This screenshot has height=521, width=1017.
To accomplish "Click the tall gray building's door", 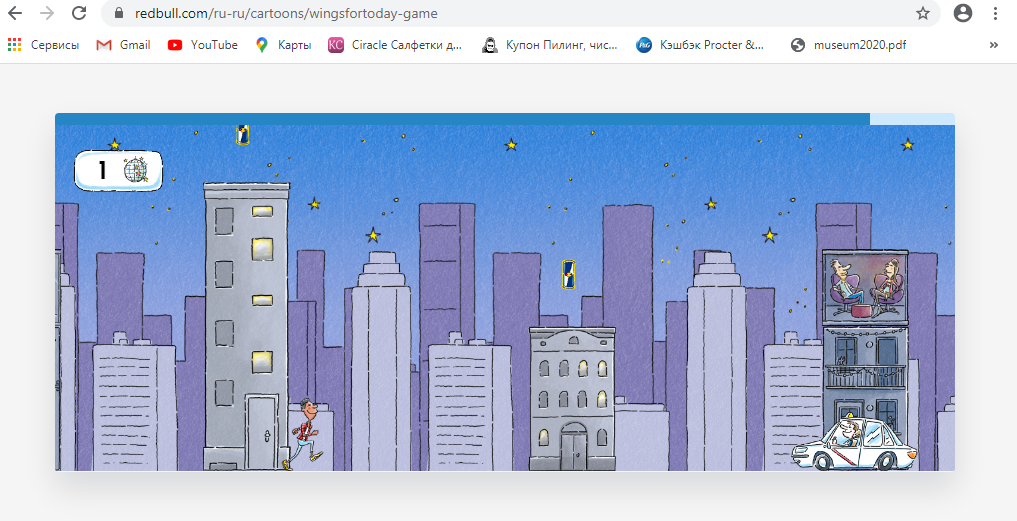I will tap(263, 431).
